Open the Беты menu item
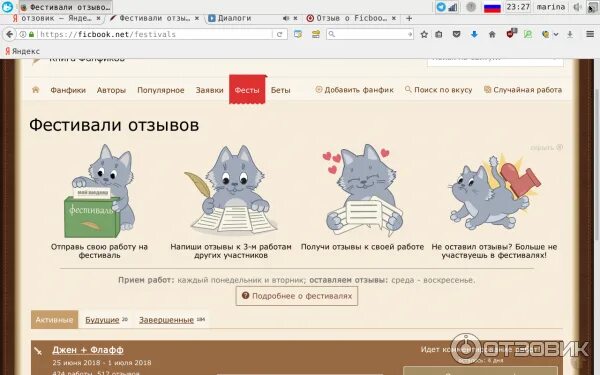600x375 pixels. click(x=280, y=90)
